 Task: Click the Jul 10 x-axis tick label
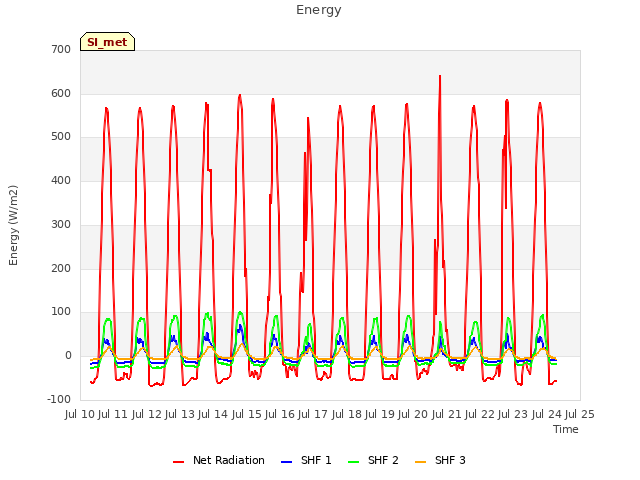(x=80, y=415)
